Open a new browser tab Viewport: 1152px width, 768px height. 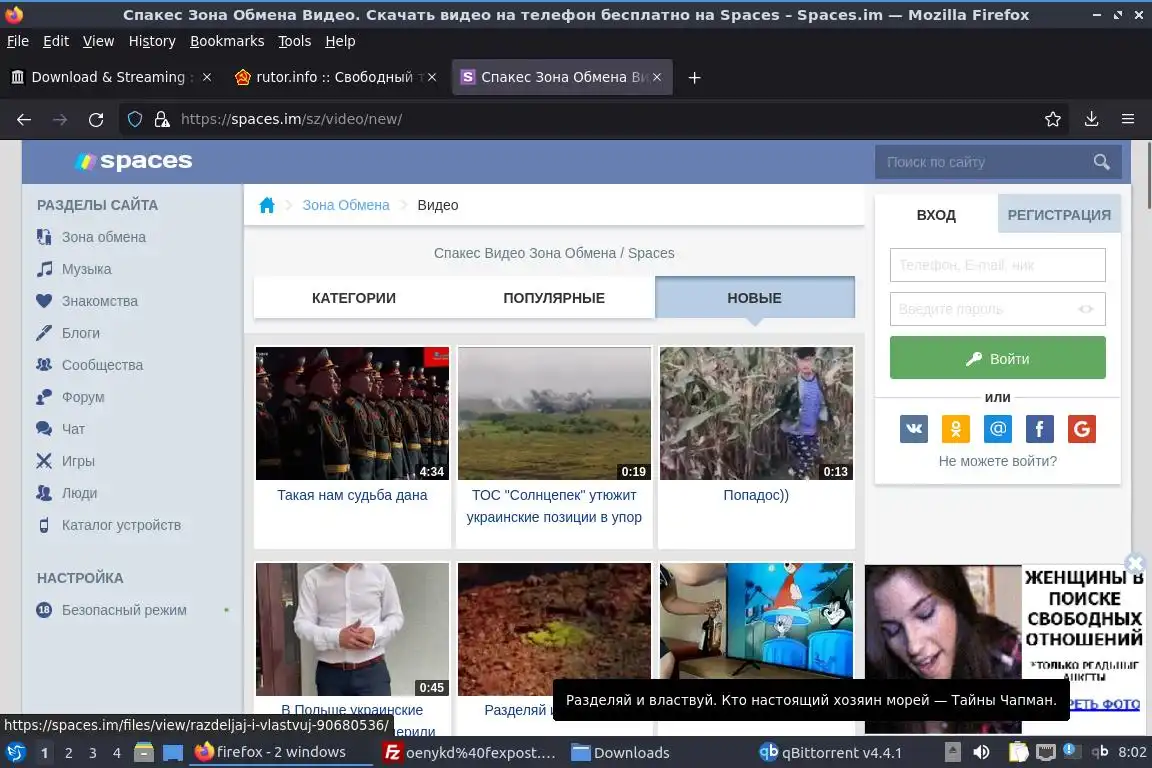(x=694, y=77)
